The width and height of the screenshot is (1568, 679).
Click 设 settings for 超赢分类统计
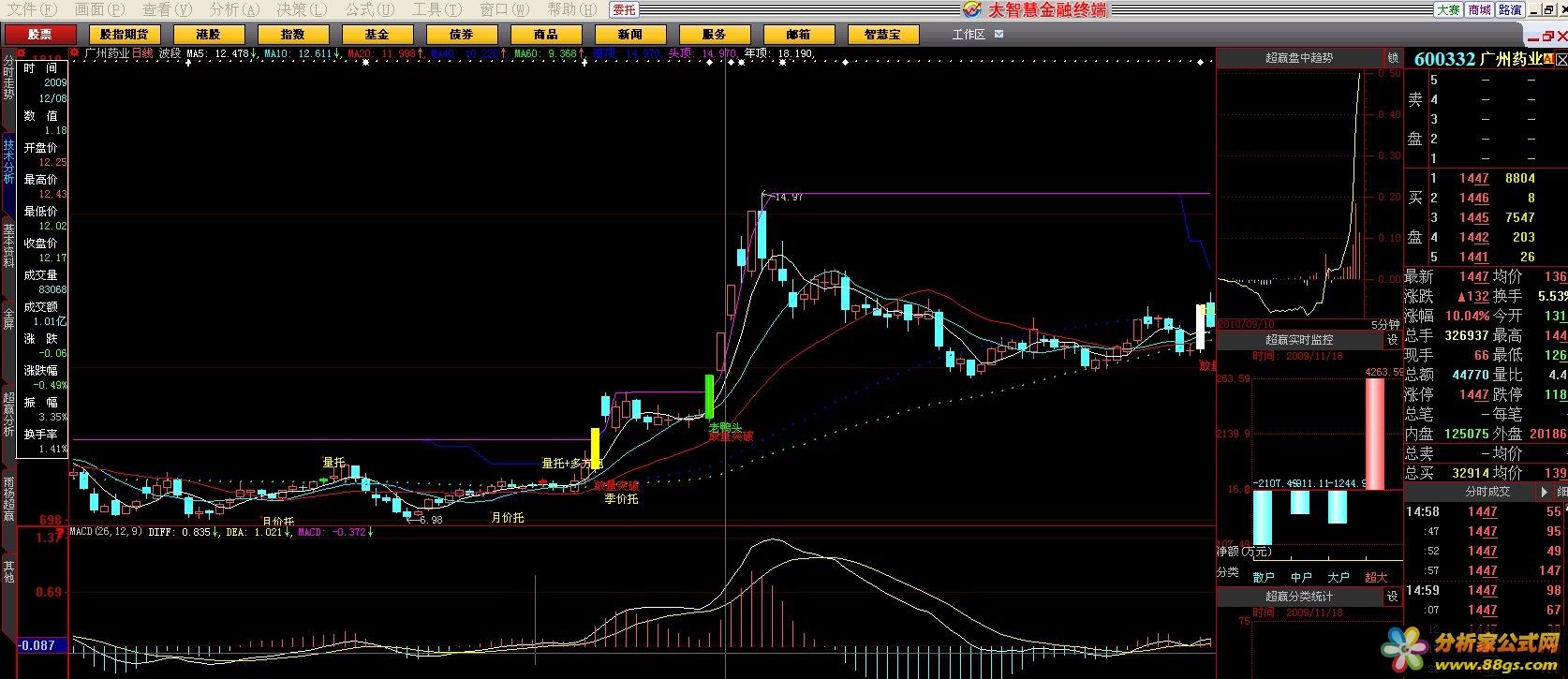click(1393, 597)
